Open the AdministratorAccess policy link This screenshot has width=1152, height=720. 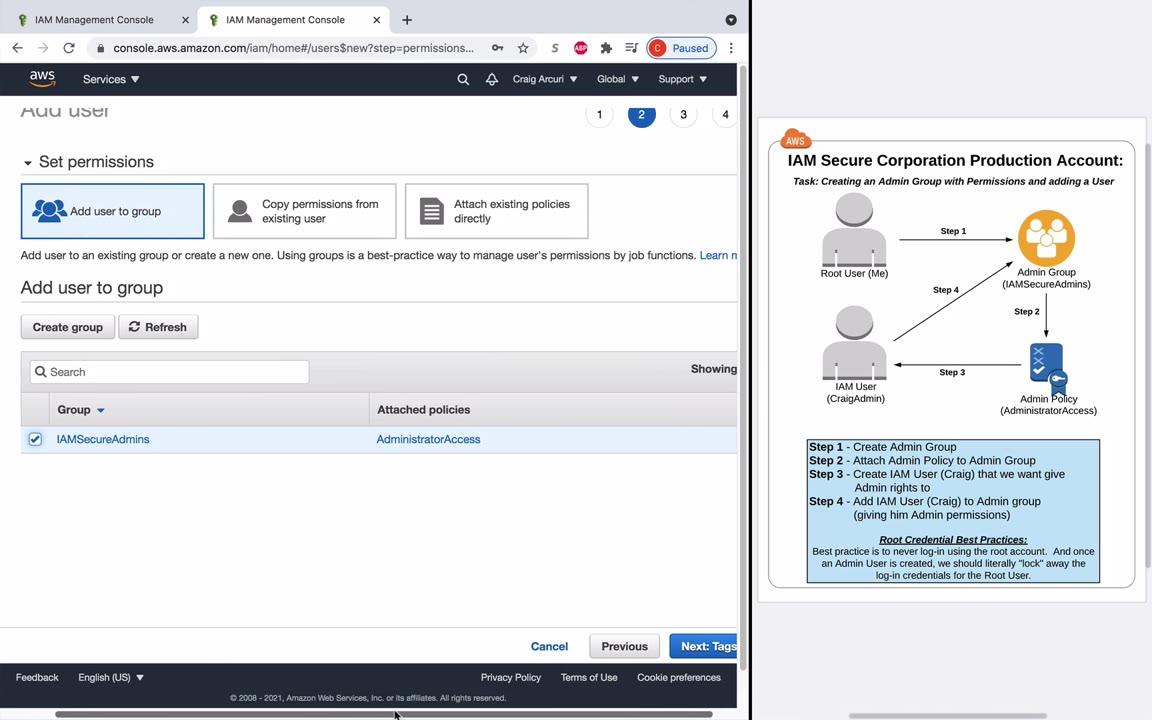tap(428, 439)
